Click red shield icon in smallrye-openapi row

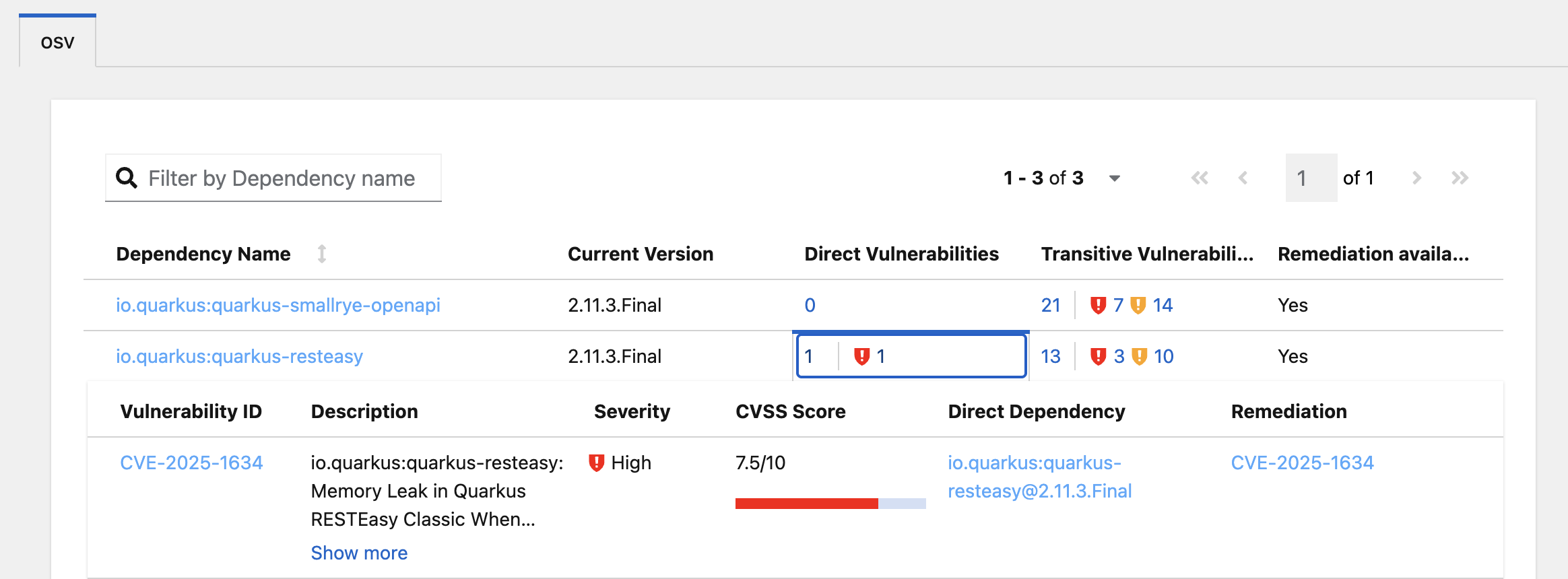coord(1098,305)
